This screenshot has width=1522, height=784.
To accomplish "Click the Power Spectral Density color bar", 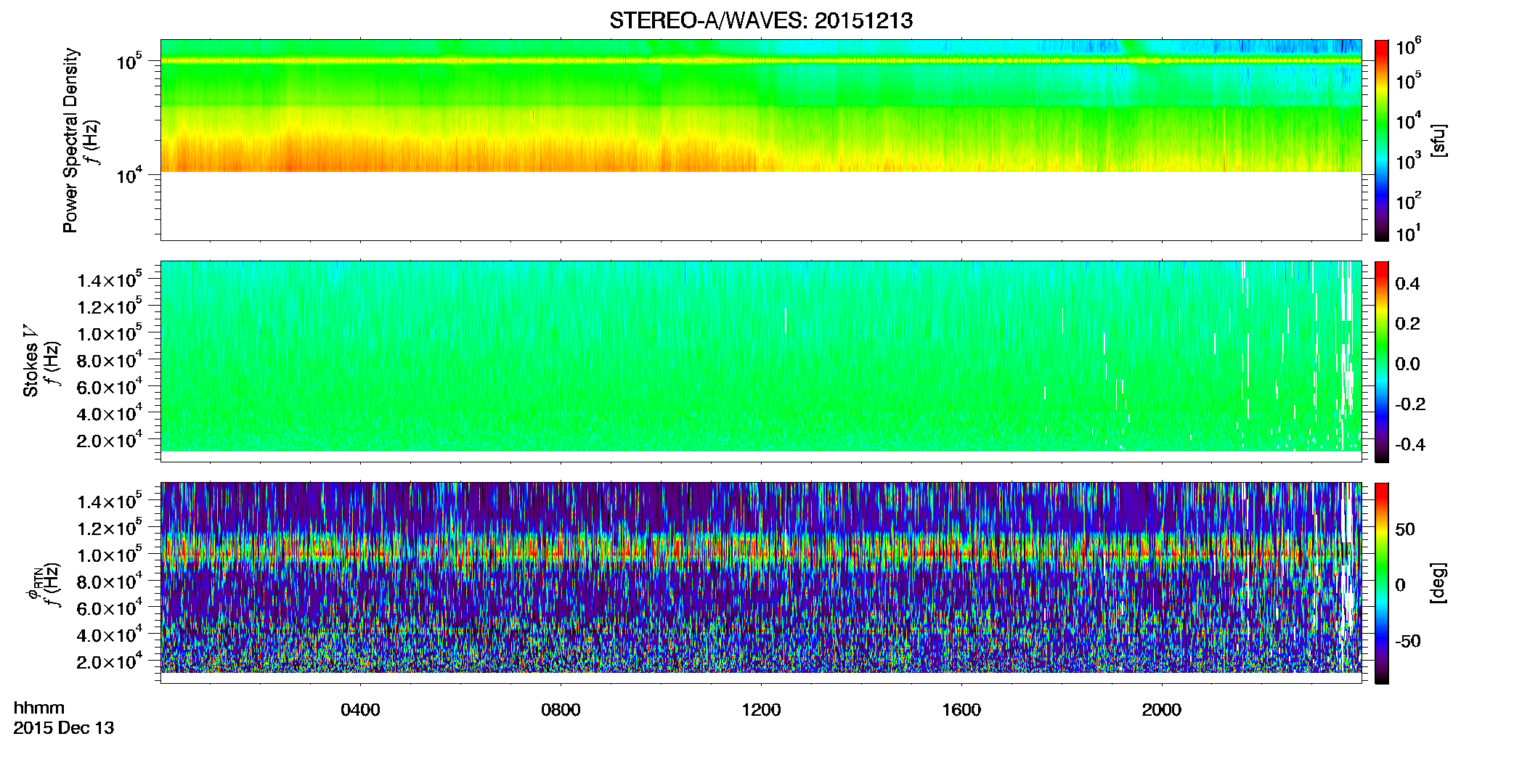I will coord(1382,140).
